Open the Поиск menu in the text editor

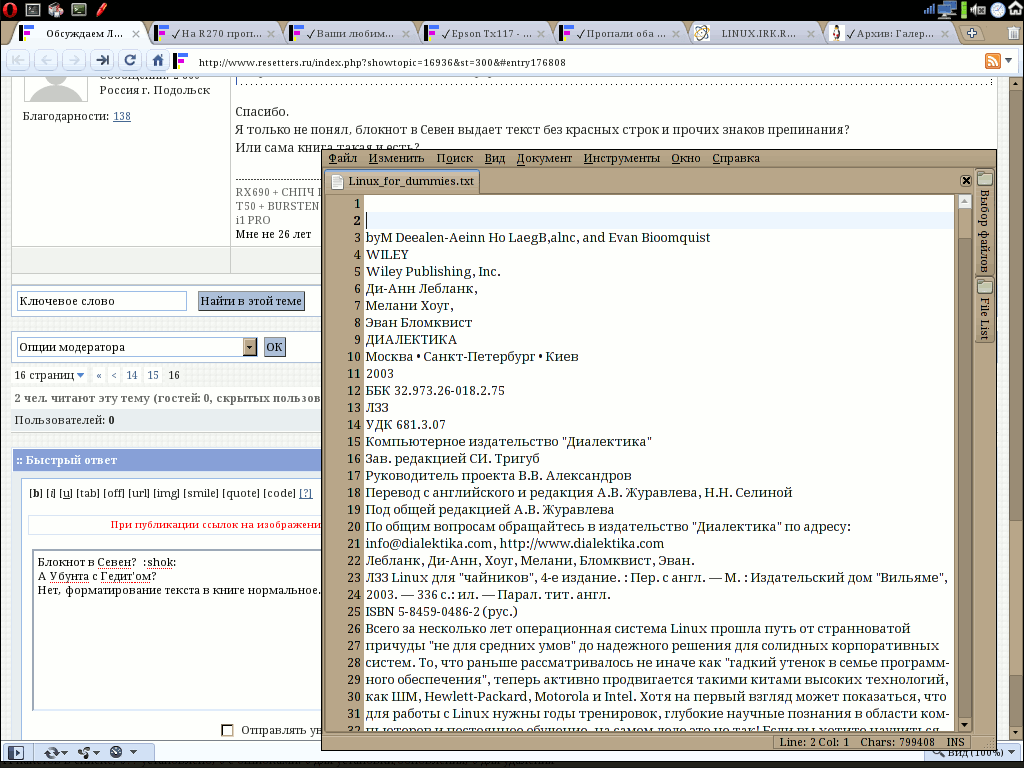455,158
